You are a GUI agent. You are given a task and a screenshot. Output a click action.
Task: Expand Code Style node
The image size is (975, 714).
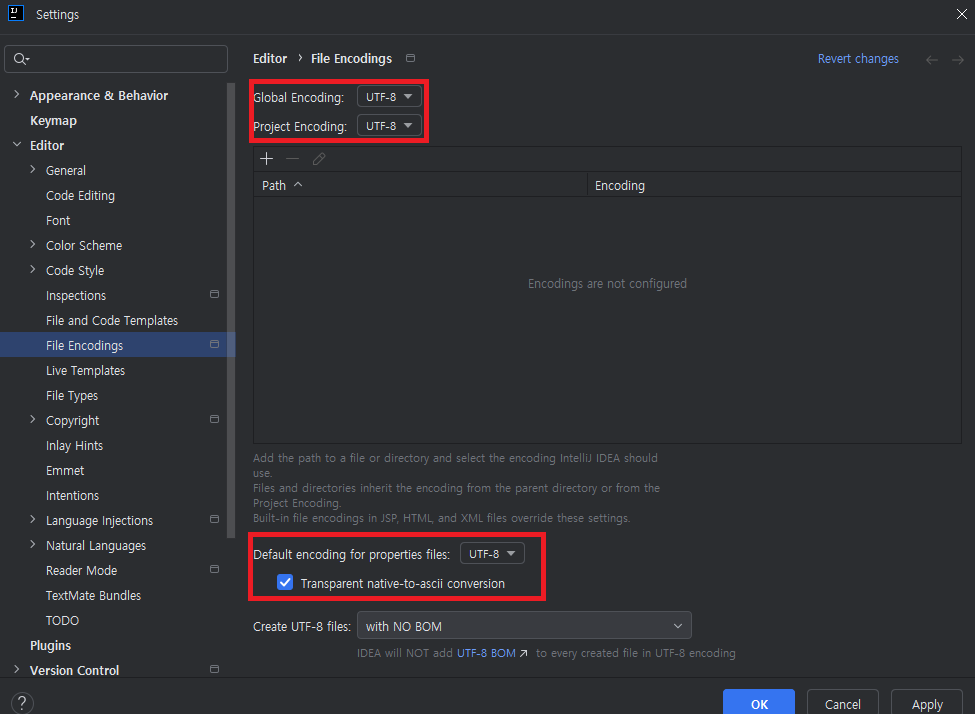(x=33, y=269)
